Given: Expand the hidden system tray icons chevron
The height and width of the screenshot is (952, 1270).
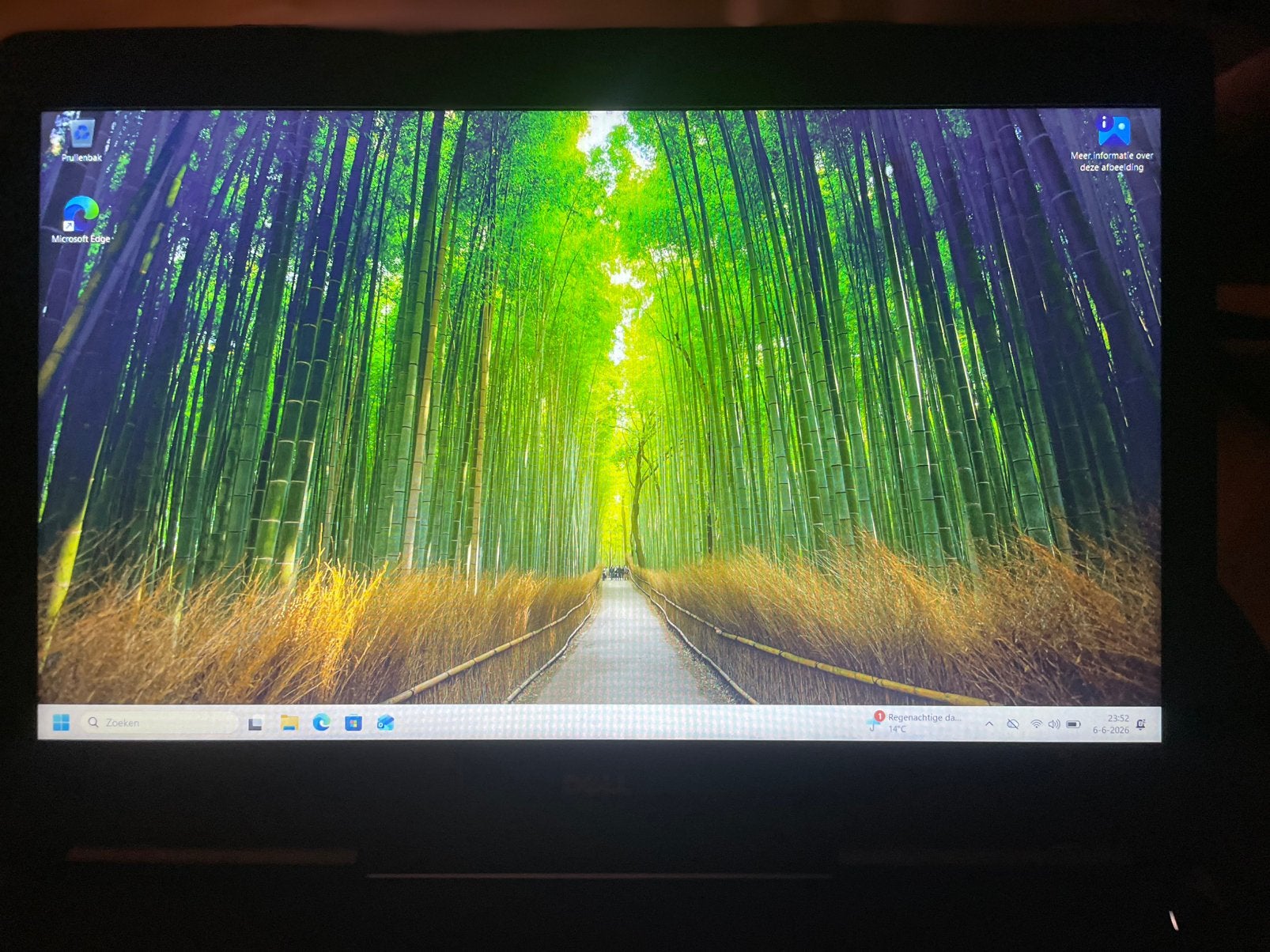Looking at the screenshot, I should (989, 723).
